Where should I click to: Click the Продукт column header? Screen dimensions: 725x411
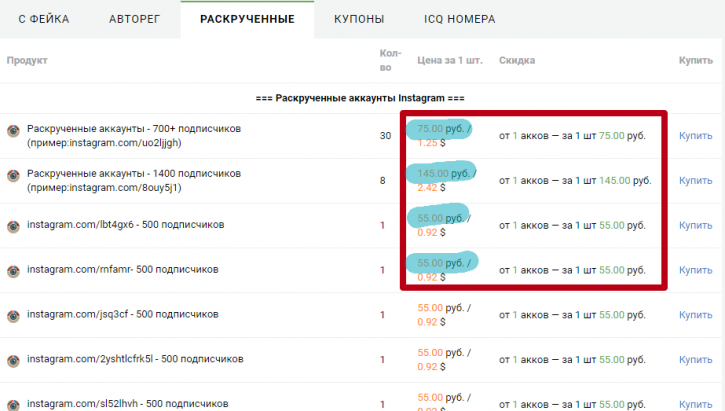[x=27, y=61]
